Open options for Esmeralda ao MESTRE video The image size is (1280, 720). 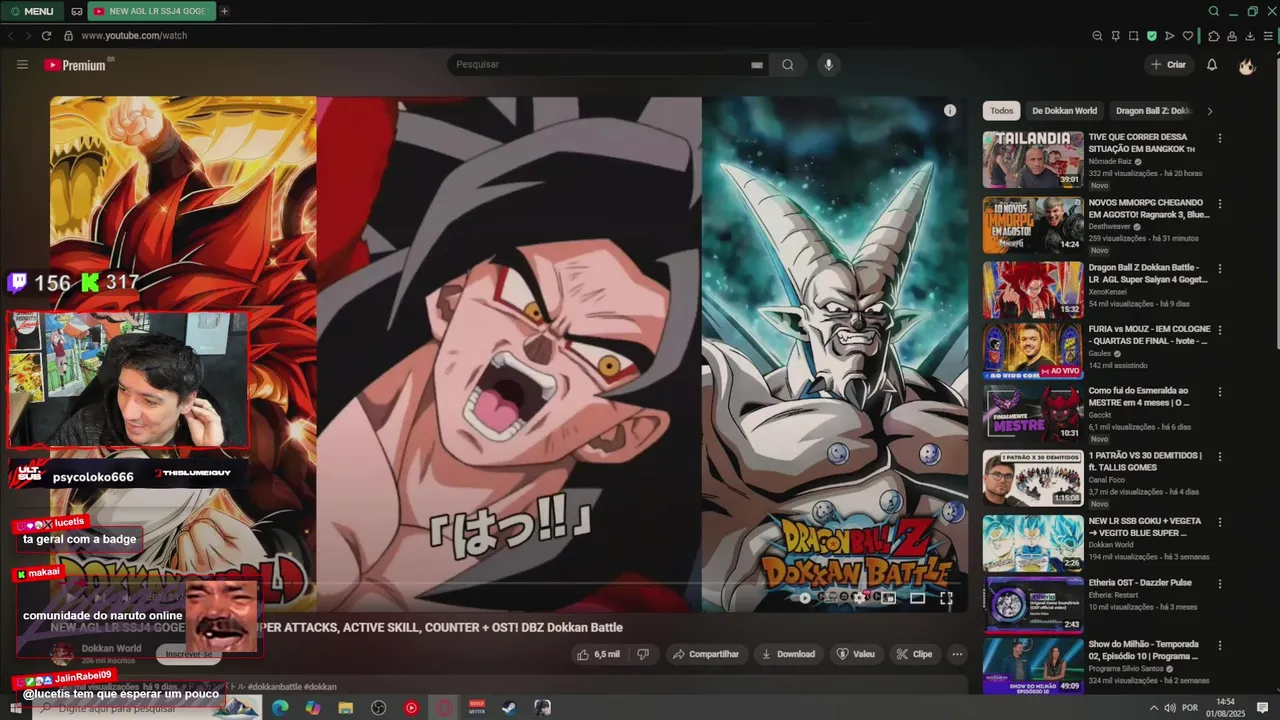pyautogui.click(x=1220, y=391)
